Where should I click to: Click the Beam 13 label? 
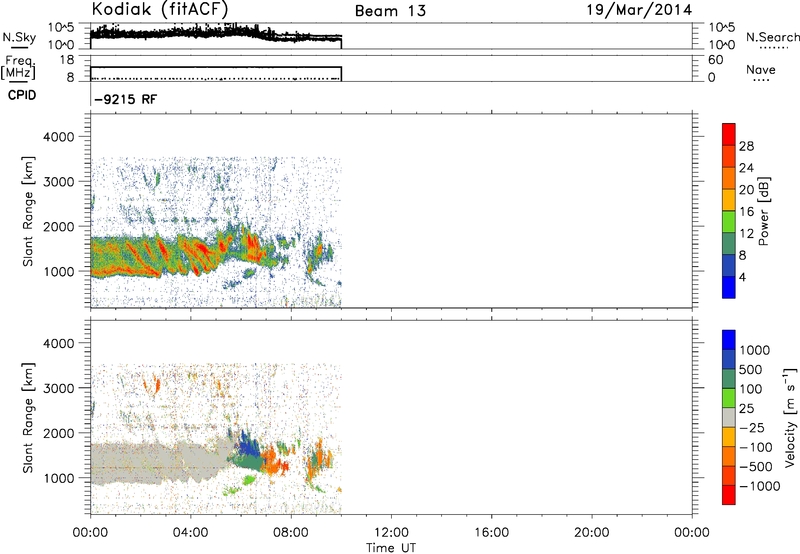(390, 11)
